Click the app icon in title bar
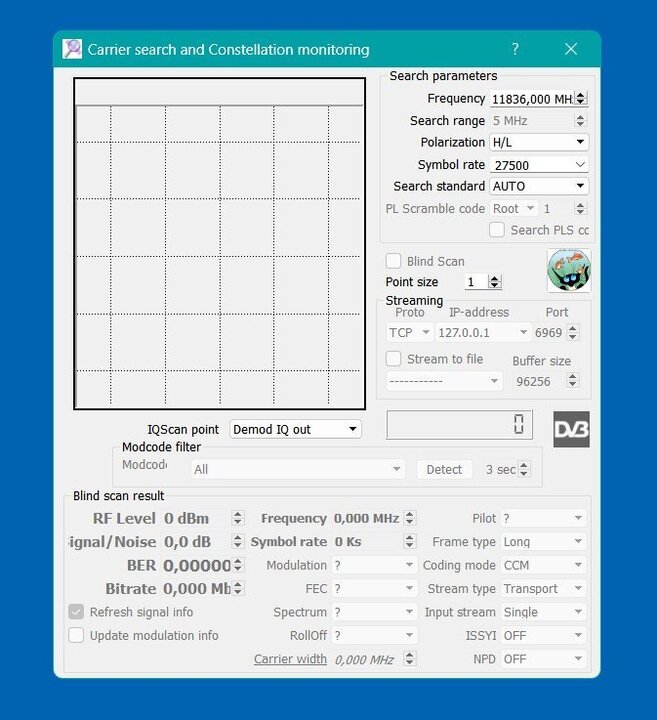The height and width of the screenshot is (720, 657). (x=72, y=49)
